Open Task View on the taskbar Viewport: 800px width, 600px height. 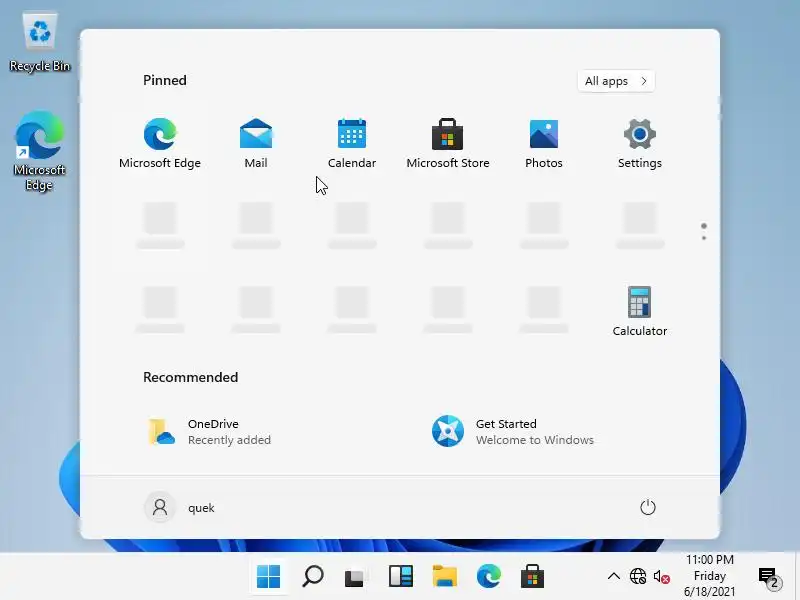pyautogui.click(x=356, y=577)
